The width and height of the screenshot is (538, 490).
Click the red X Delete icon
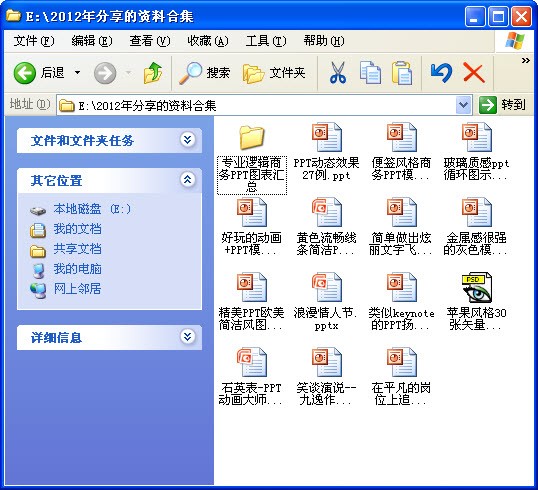pos(474,73)
